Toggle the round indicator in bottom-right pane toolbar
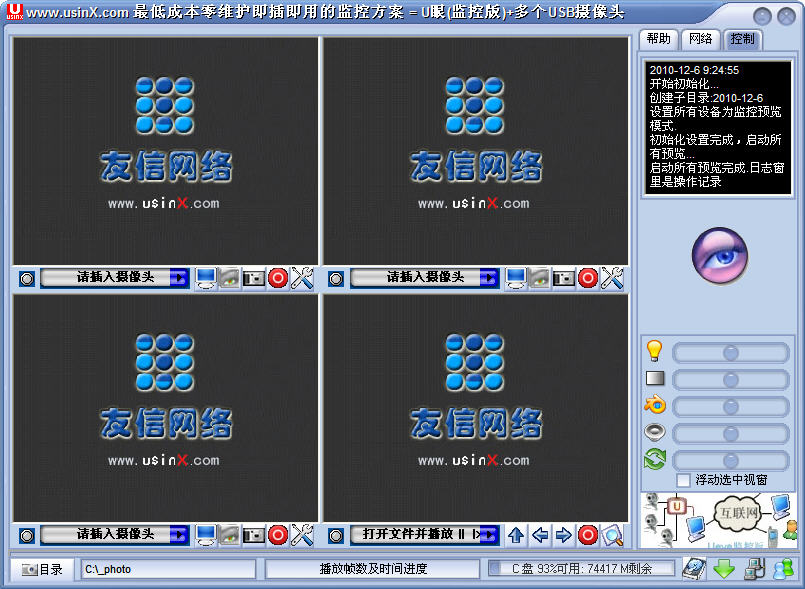 [337, 535]
